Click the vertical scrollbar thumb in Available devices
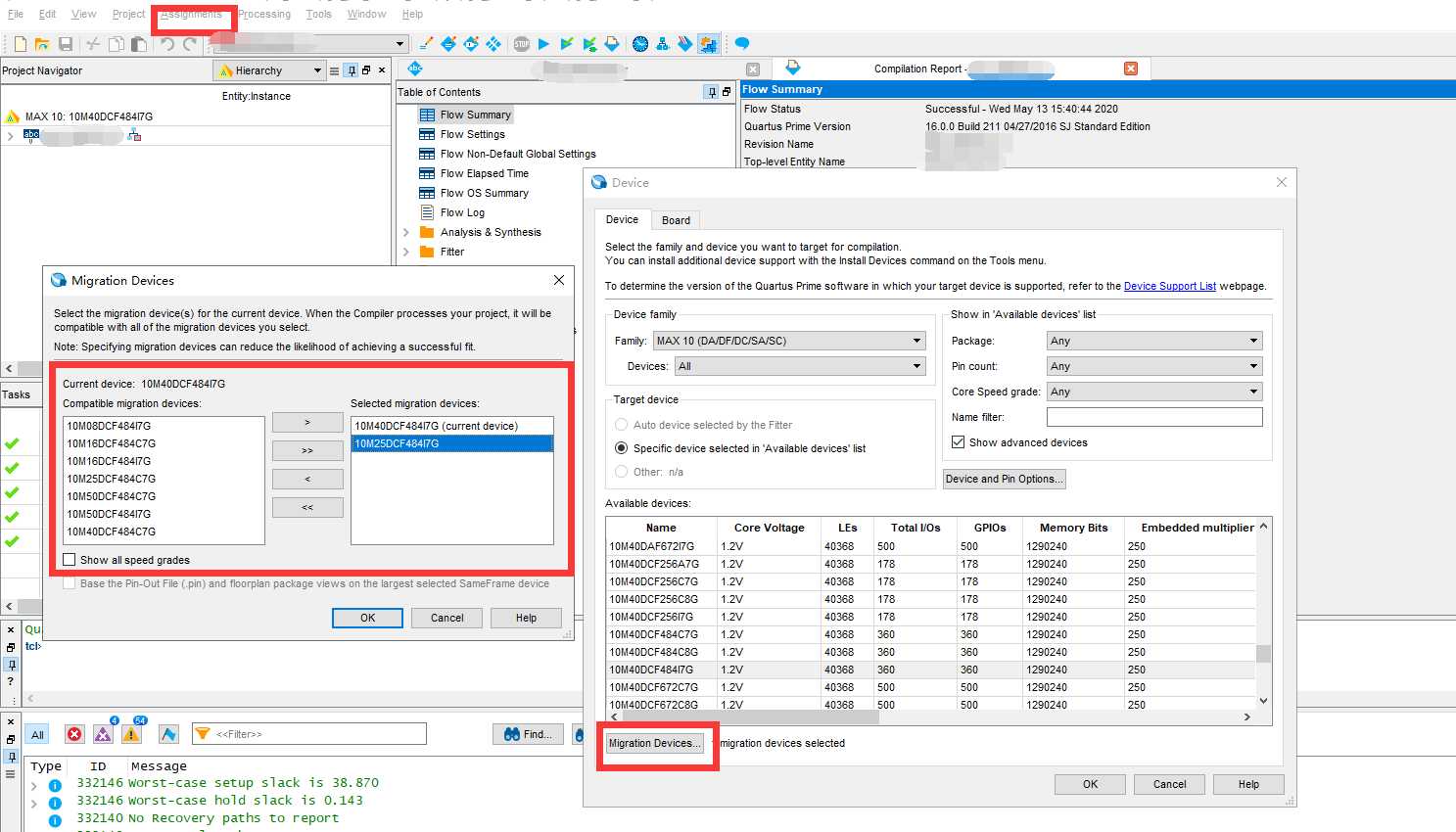1456x832 pixels. click(x=1264, y=653)
